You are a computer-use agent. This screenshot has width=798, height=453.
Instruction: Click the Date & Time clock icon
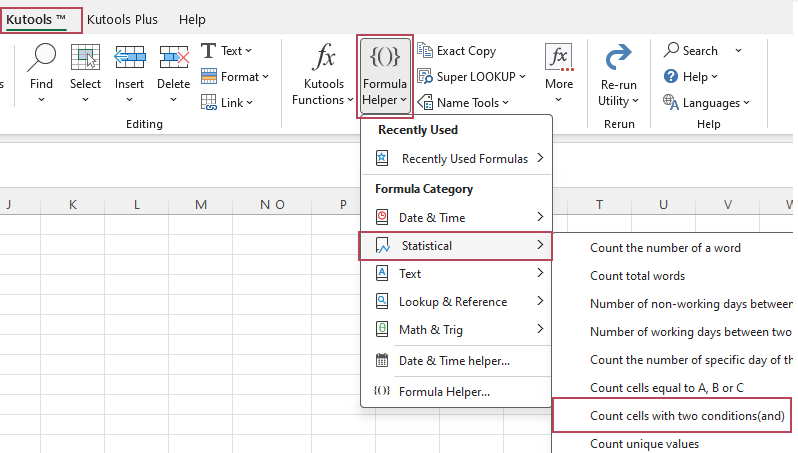[x=382, y=217]
